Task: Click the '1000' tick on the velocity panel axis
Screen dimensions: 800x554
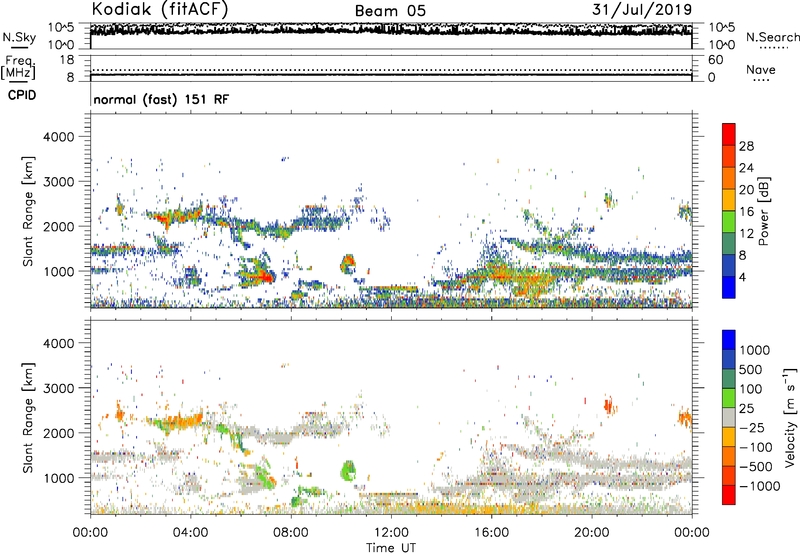Action: pyautogui.click(x=59, y=478)
